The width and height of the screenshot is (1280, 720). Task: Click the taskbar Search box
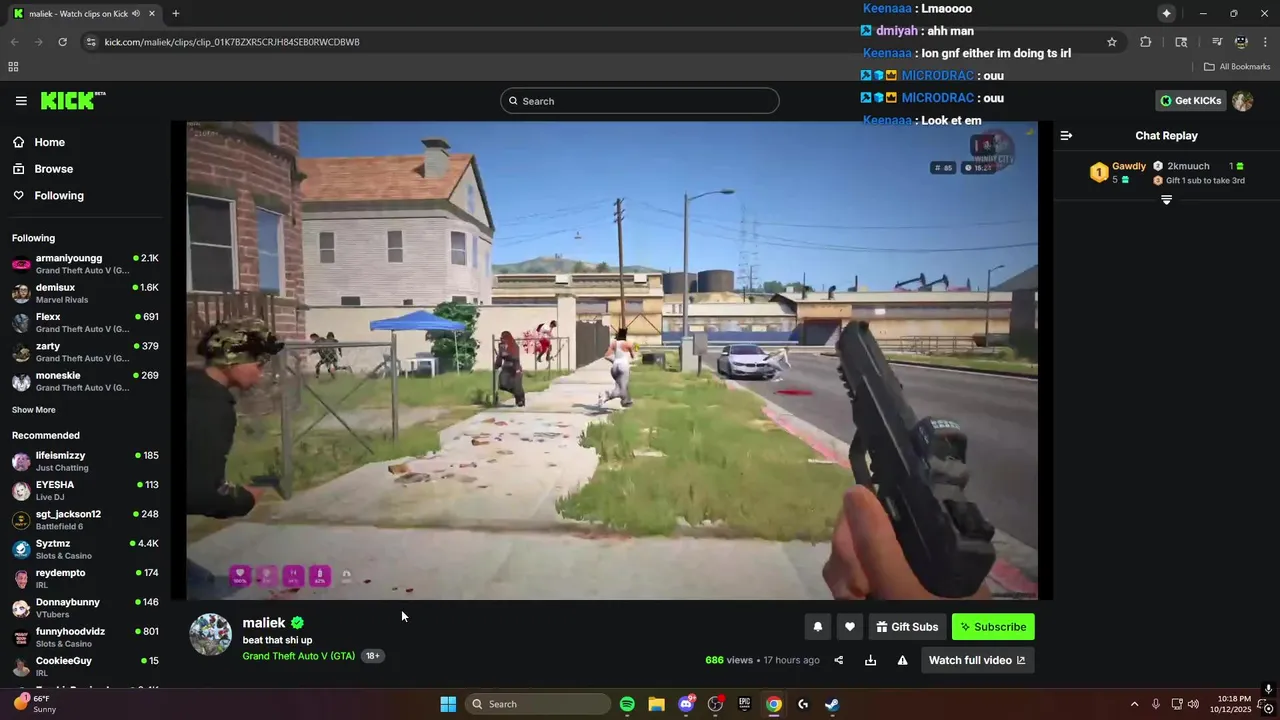tap(539, 704)
